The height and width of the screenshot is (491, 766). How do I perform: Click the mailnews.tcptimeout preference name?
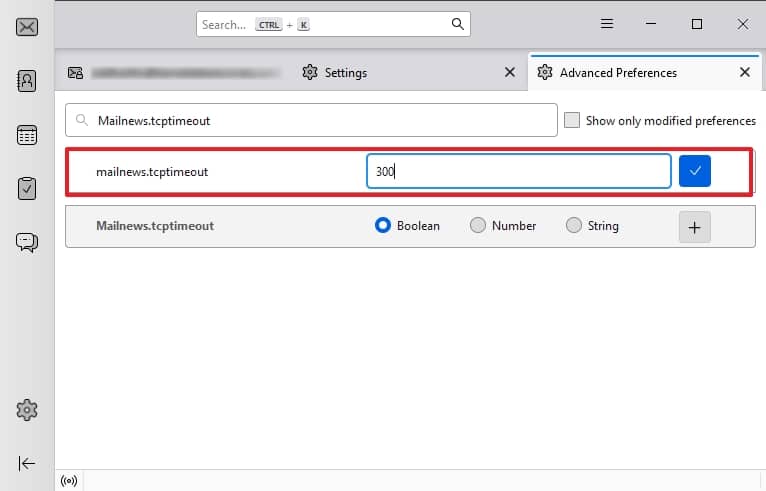tap(152, 172)
